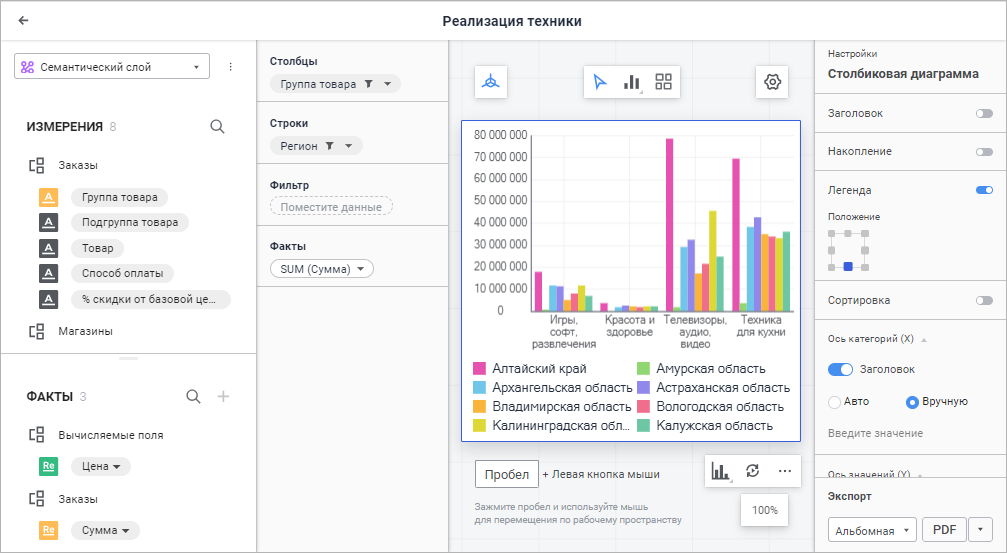Add new fact with plus icon
Viewport: 1007px width, 553px height.
[x=224, y=397]
